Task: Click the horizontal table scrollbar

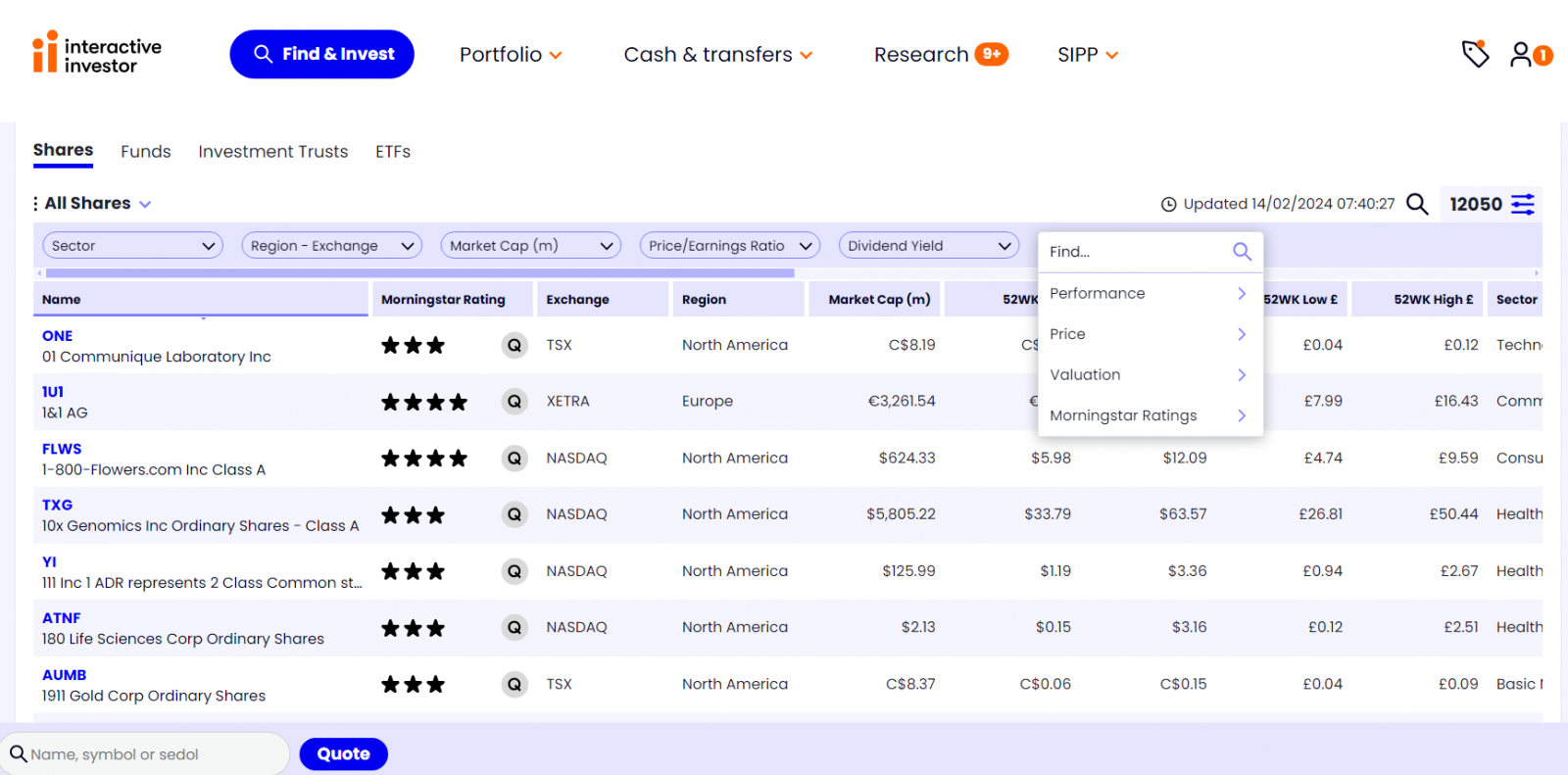Action: [x=419, y=273]
